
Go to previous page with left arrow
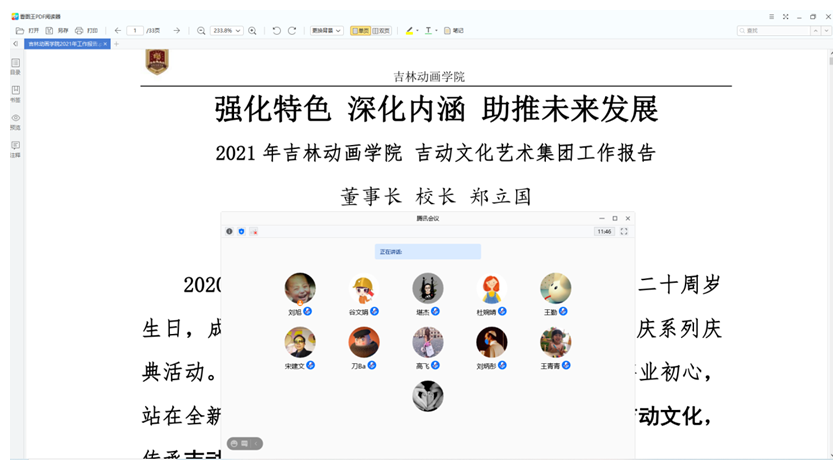click(118, 31)
